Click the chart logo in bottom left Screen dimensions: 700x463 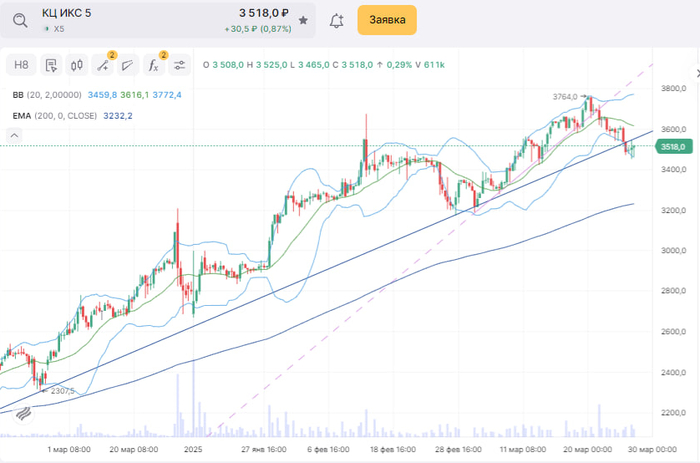pos(19,412)
